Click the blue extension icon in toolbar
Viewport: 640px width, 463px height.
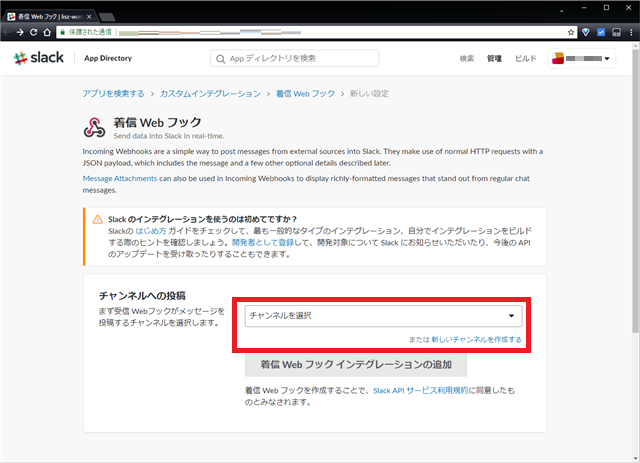[x=601, y=32]
